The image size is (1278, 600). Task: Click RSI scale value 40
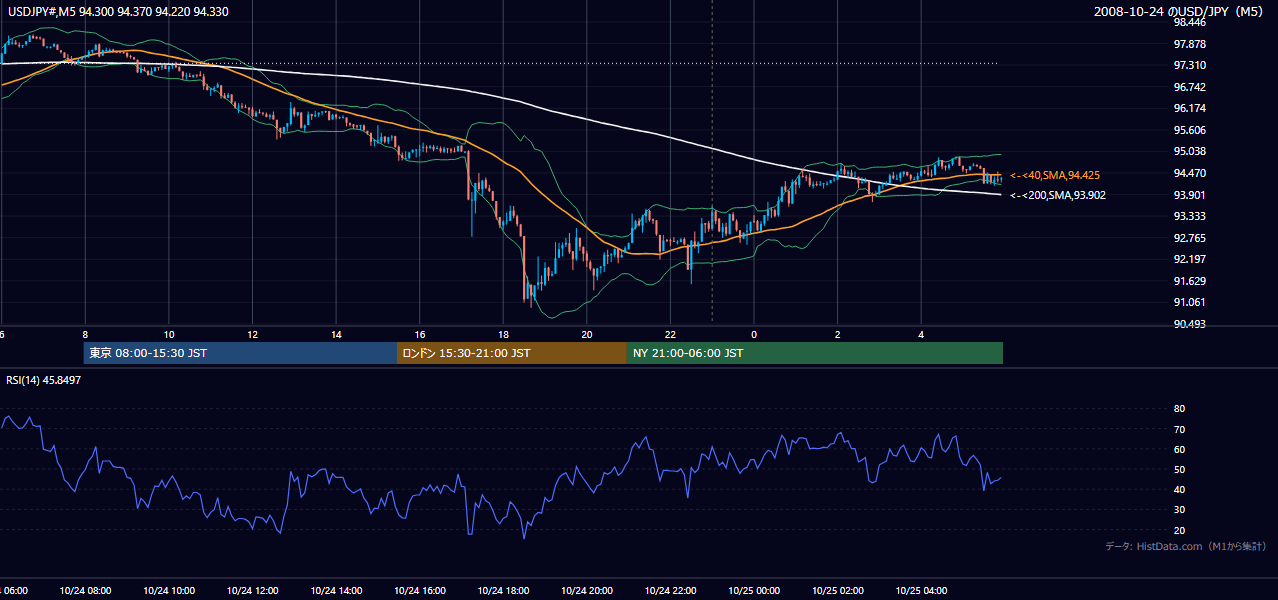(x=1179, y=489)
